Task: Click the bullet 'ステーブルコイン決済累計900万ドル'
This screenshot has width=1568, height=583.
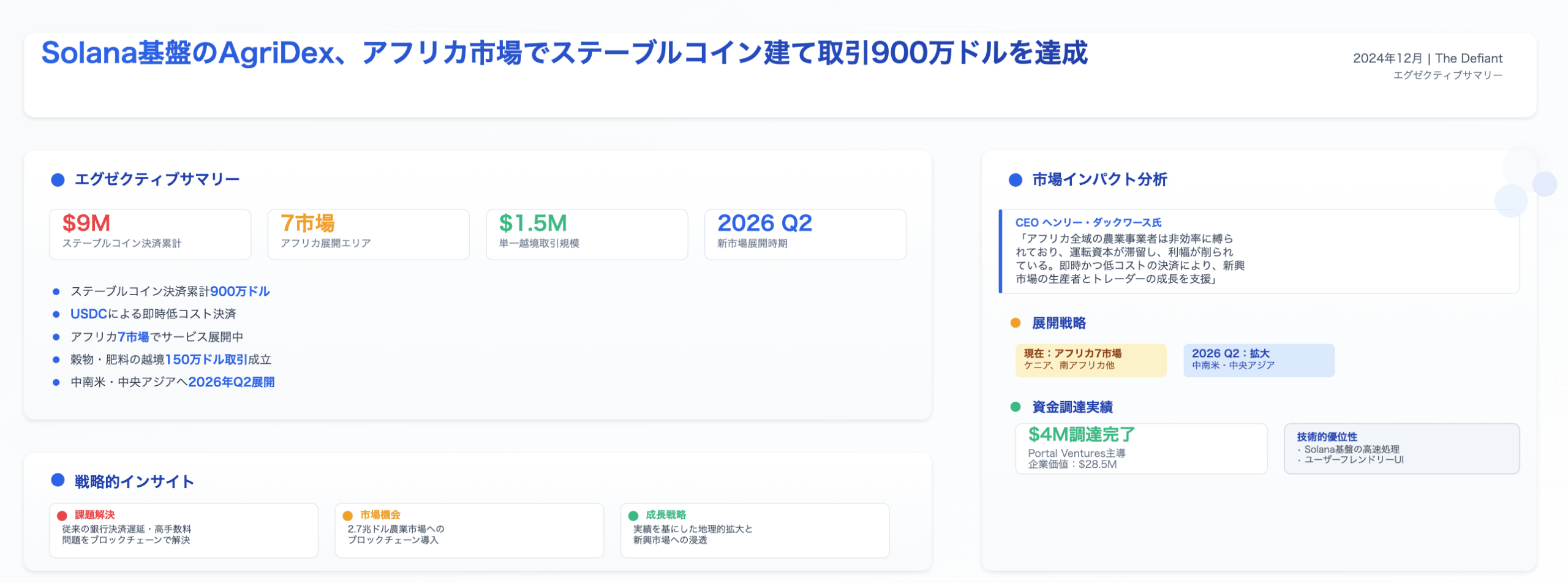Action: pos(170,291)
